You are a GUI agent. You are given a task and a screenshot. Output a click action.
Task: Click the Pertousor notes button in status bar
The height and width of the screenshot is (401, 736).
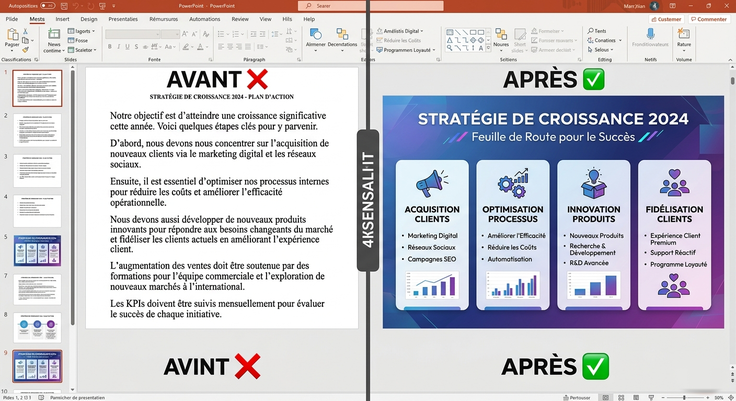coord(576,397)
